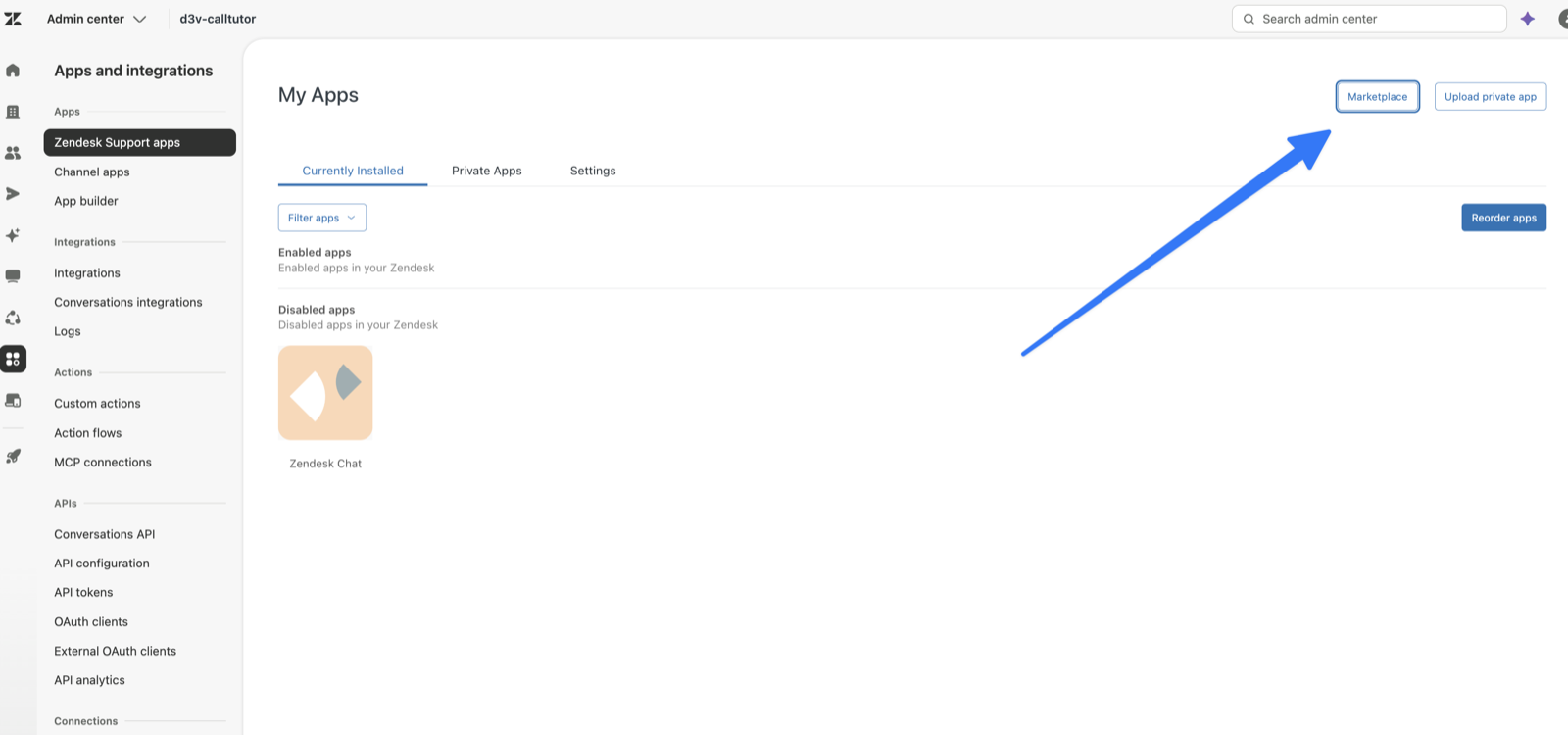Open the Workspaces monitor sidebar icon
Viewport: 1568px width, 735px height.
pyautogui.click(x=13, y=276)
